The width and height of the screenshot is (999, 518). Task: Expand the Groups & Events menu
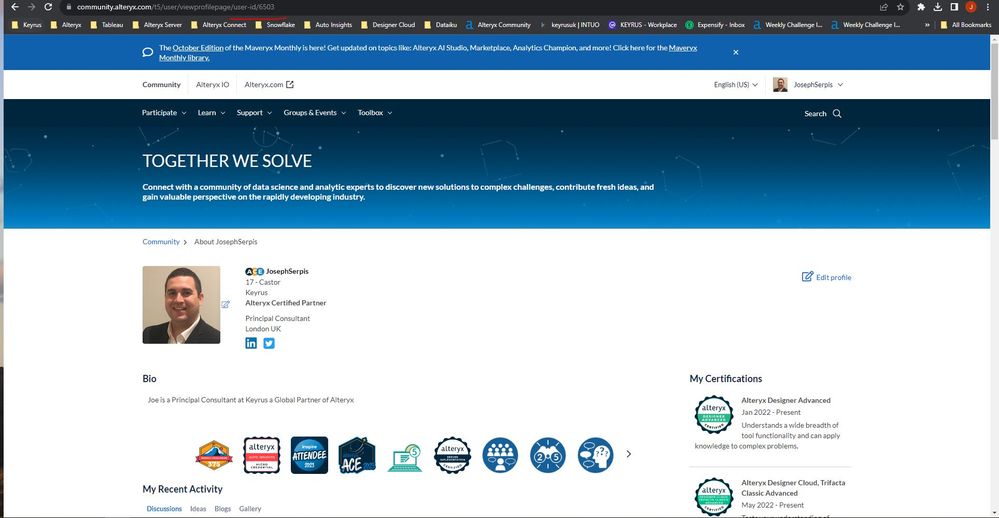[x=315, y=113]
